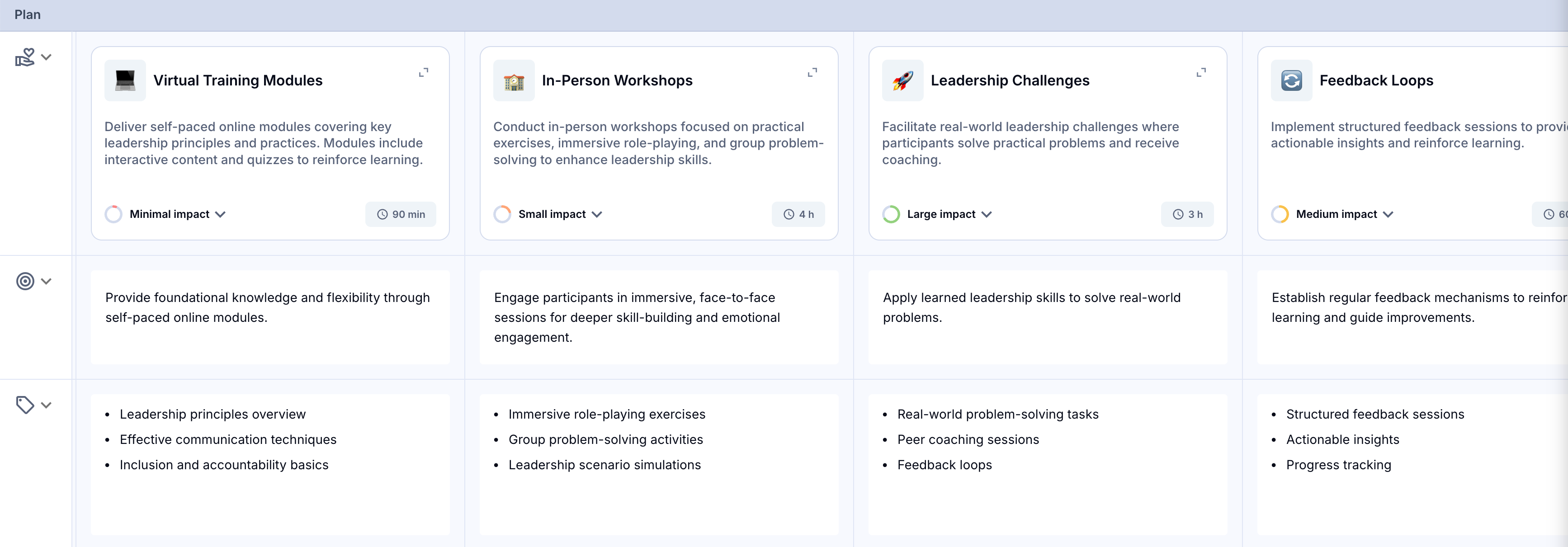This screenshot has height=547, width=1568.
Task: Click the hand-heart row icon in the sidebar
Action: pos(25,57)
